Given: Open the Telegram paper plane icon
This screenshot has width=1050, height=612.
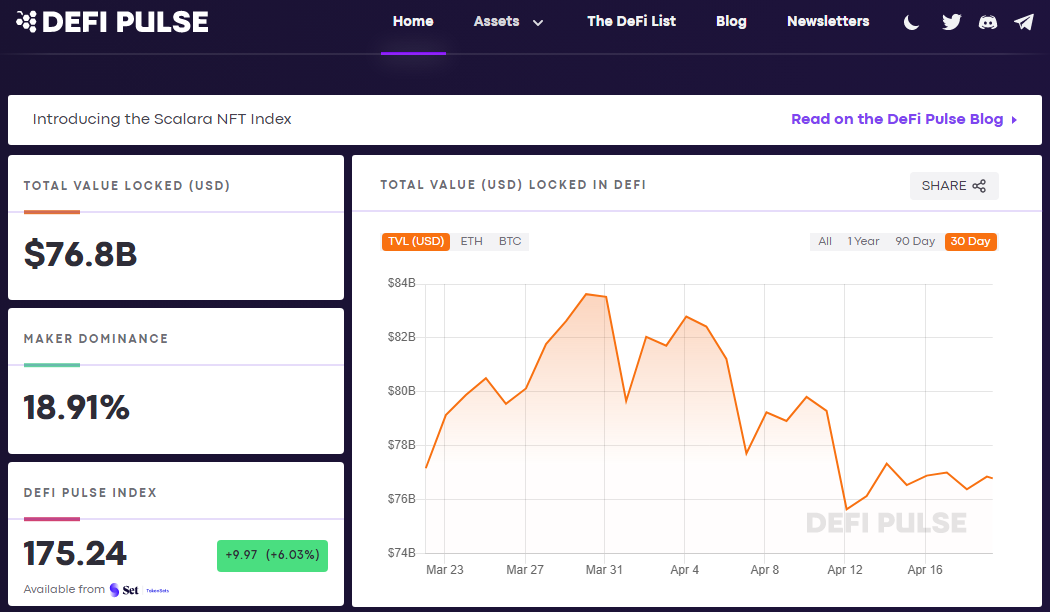Looking at the screenshot, I should tap(1024, 22).
